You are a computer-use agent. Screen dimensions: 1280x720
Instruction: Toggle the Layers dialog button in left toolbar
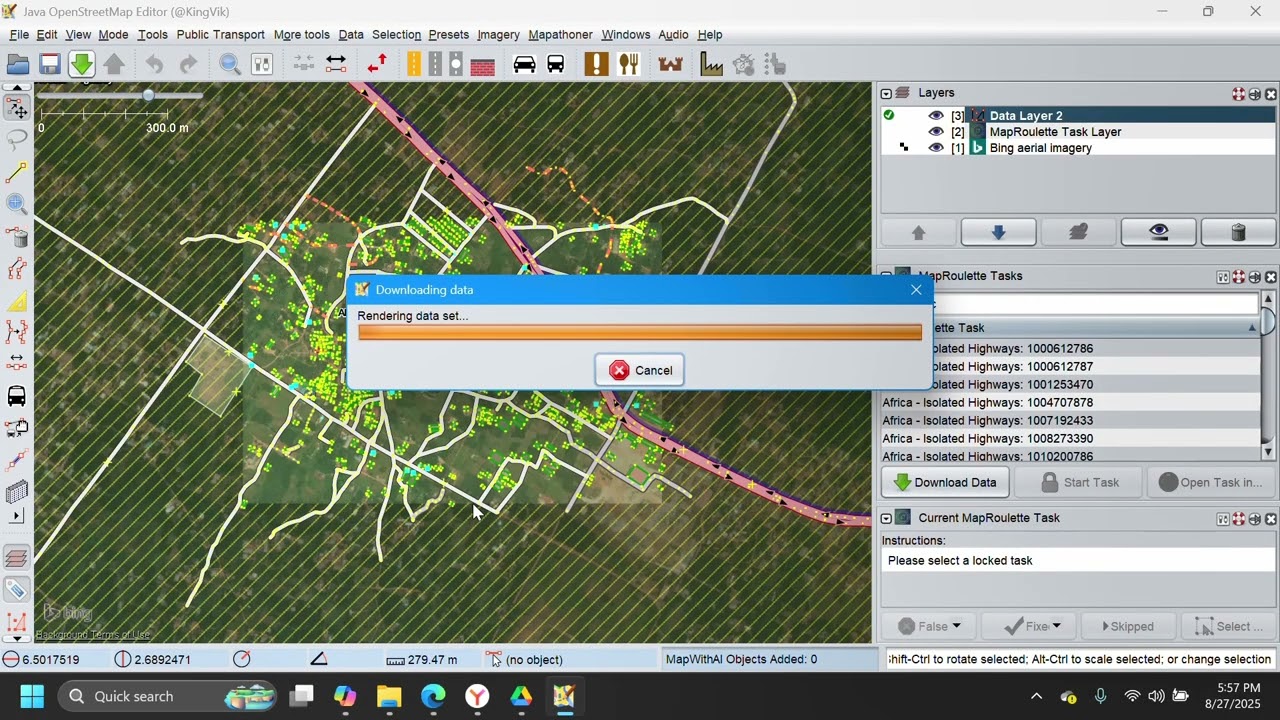[17, 558]
